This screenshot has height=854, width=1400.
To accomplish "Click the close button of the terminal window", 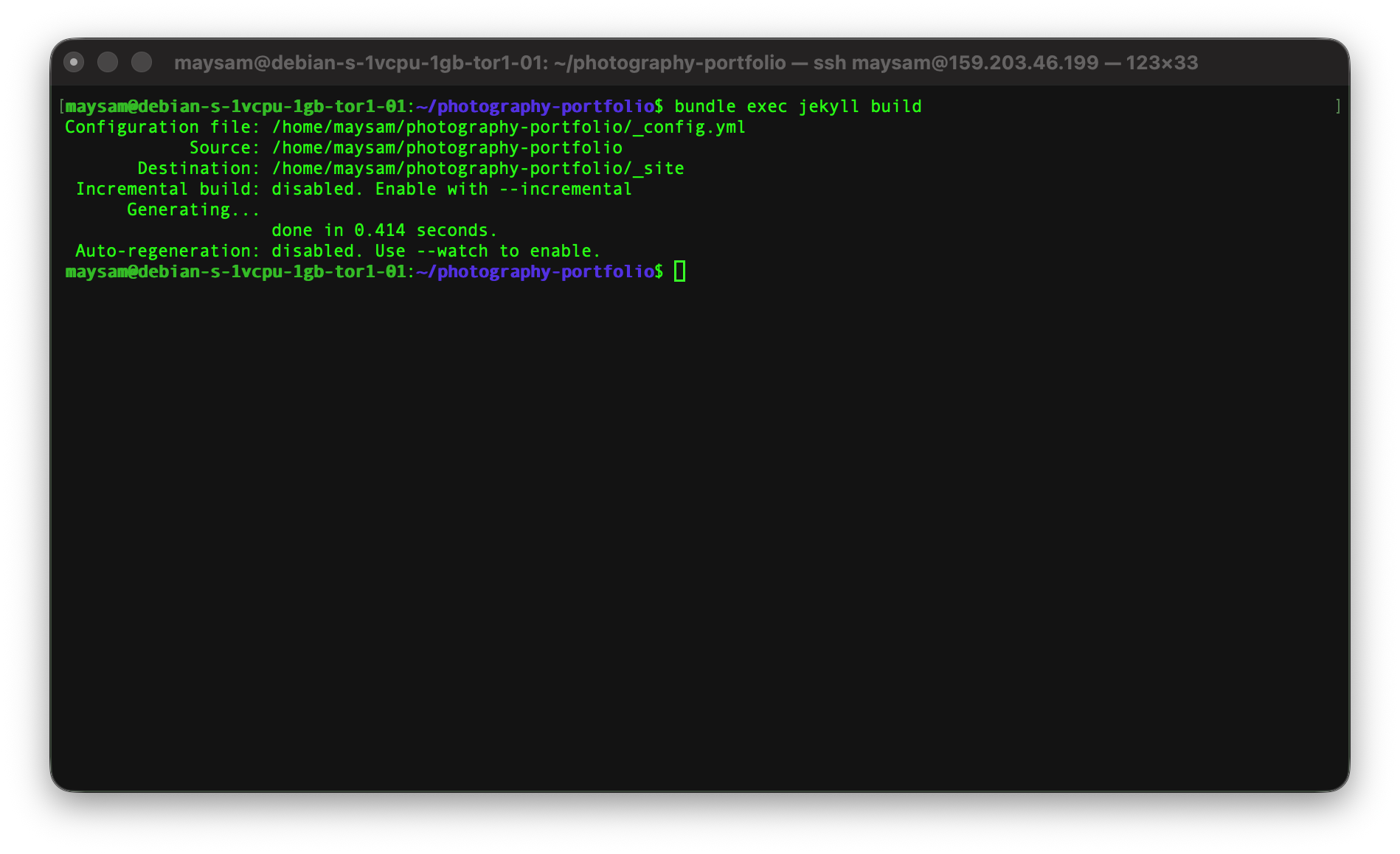I will (74, 63).
